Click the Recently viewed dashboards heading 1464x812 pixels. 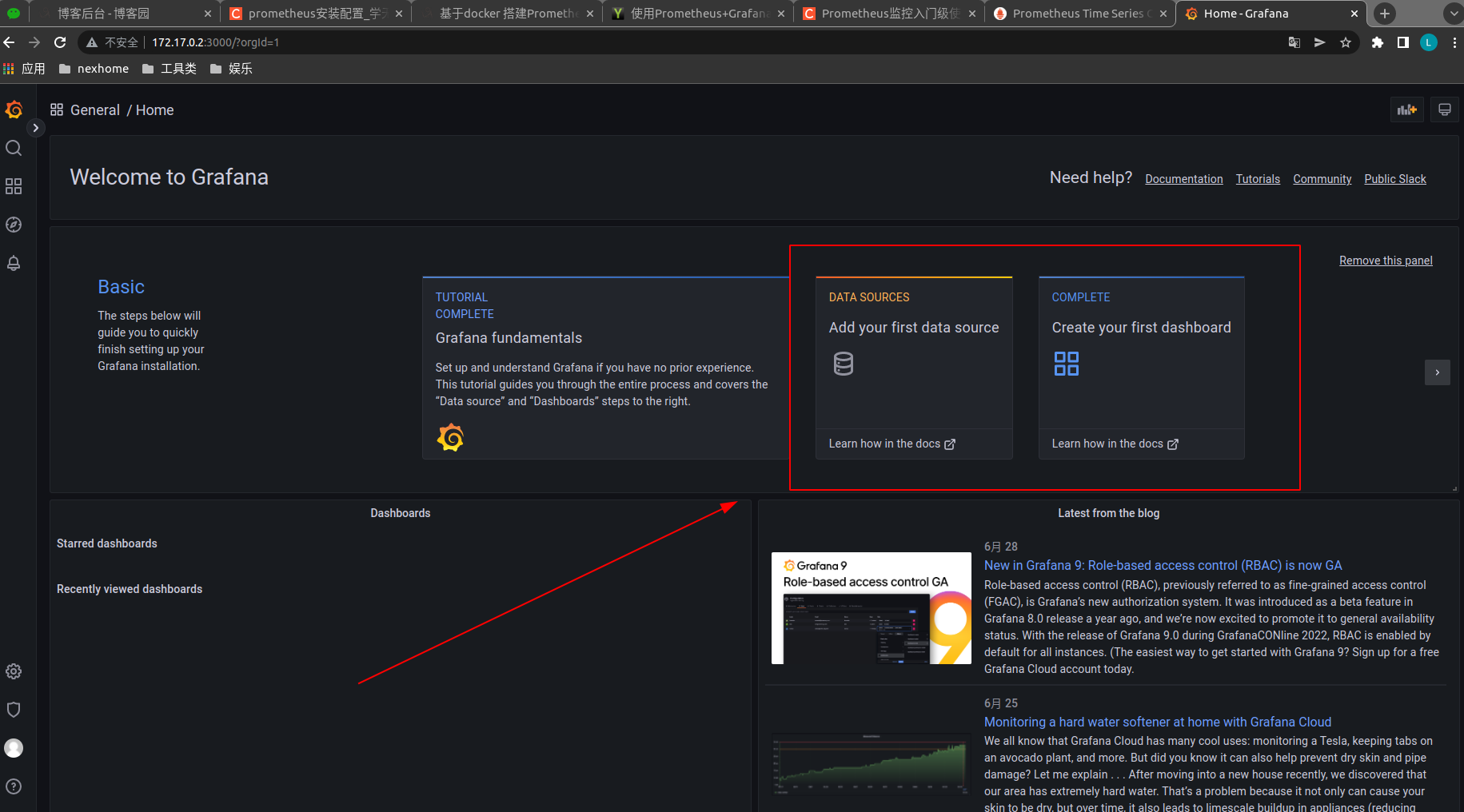130,589
